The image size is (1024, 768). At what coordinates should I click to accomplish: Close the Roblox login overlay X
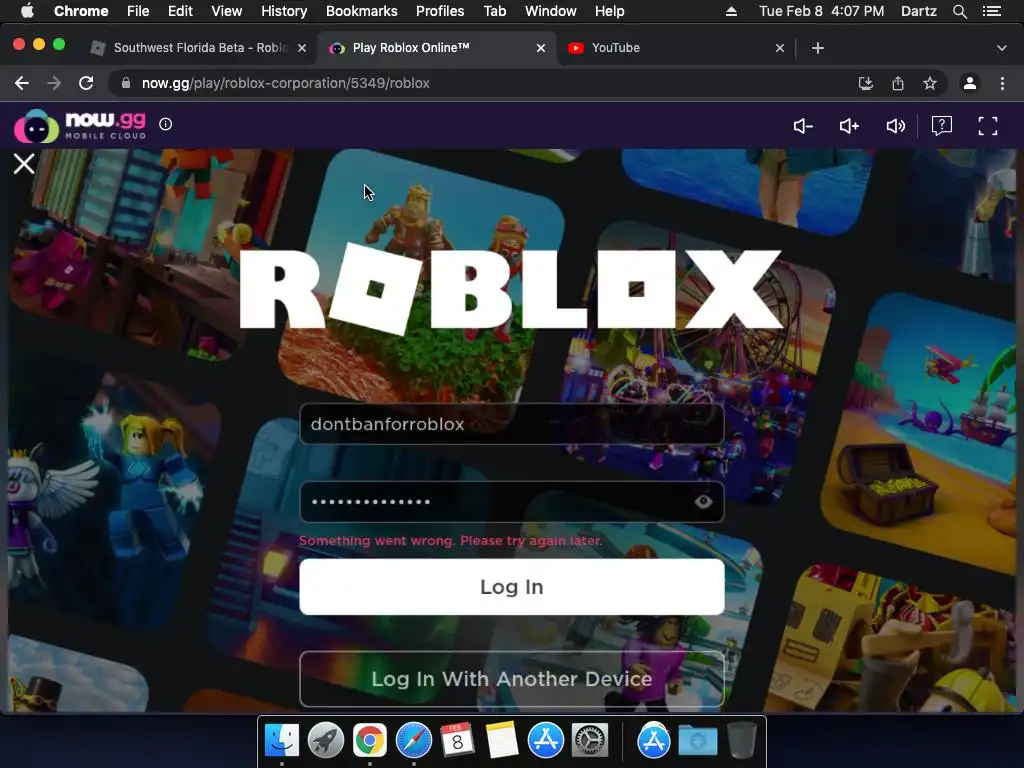(24, 163)
